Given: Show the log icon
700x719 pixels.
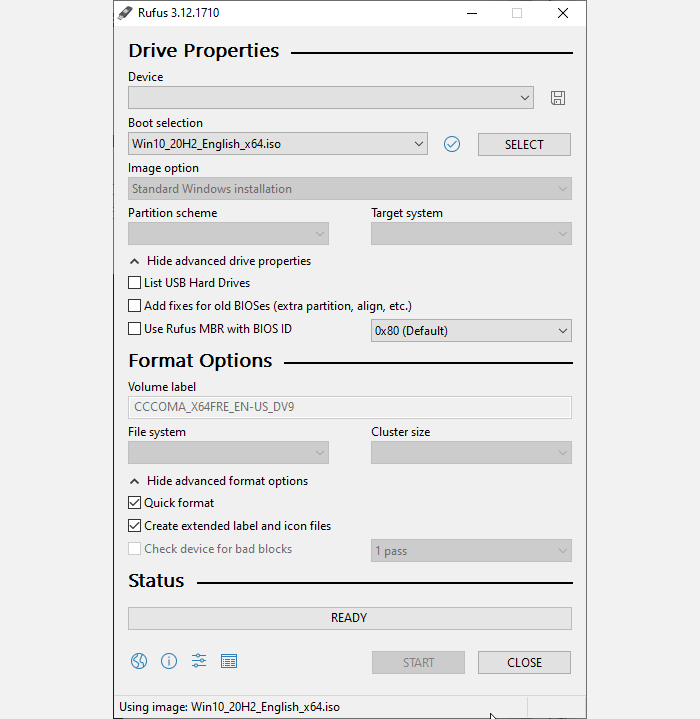Looking at the screenshot, I should 229,661.
